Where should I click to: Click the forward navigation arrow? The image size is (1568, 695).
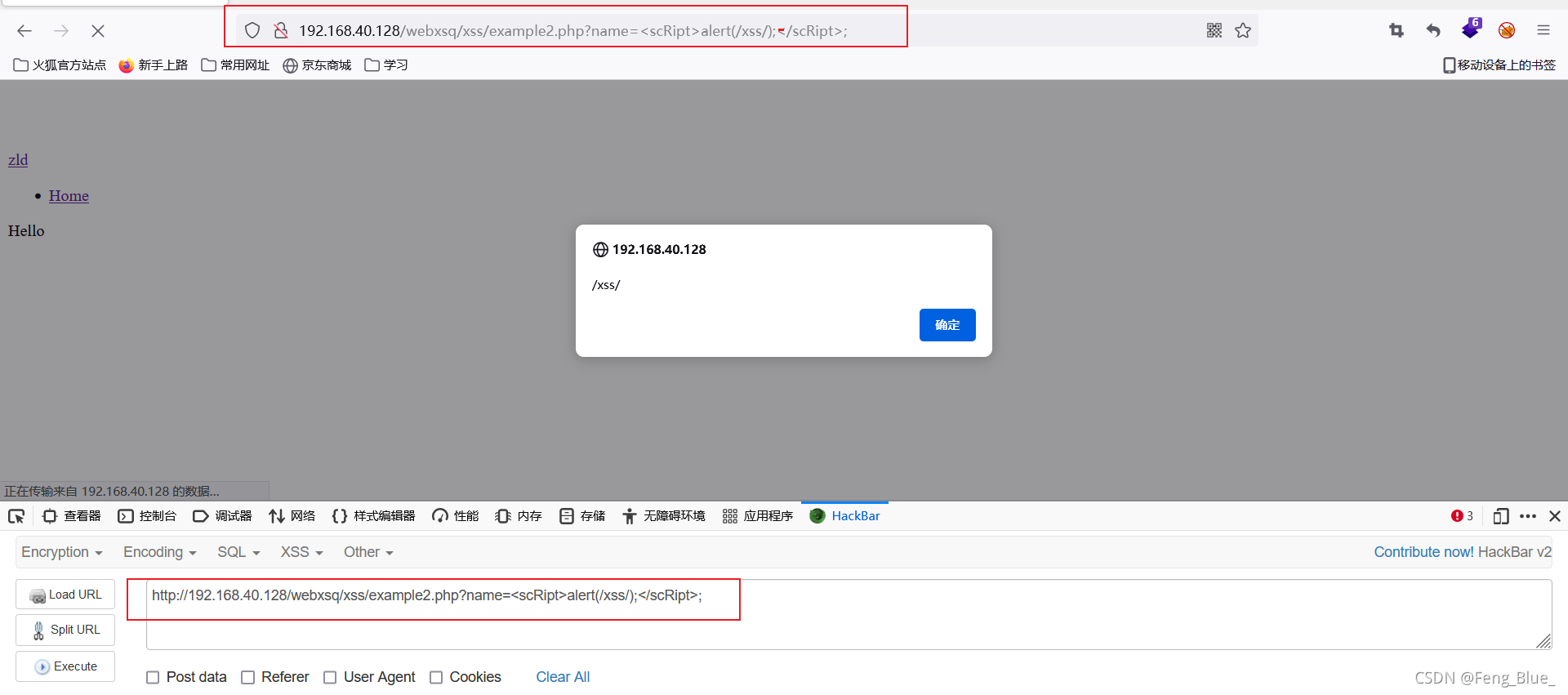click(x=61, y=31)
